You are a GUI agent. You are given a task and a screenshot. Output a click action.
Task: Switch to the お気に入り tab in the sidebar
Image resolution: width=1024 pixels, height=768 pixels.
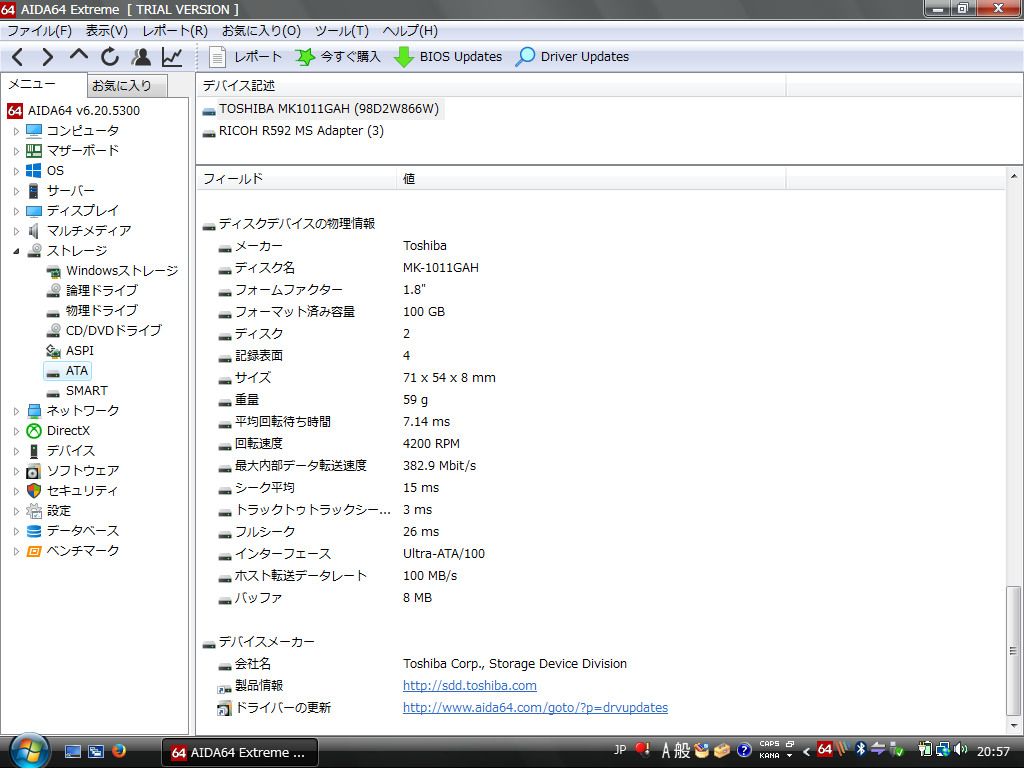click(x=127, y=86)
